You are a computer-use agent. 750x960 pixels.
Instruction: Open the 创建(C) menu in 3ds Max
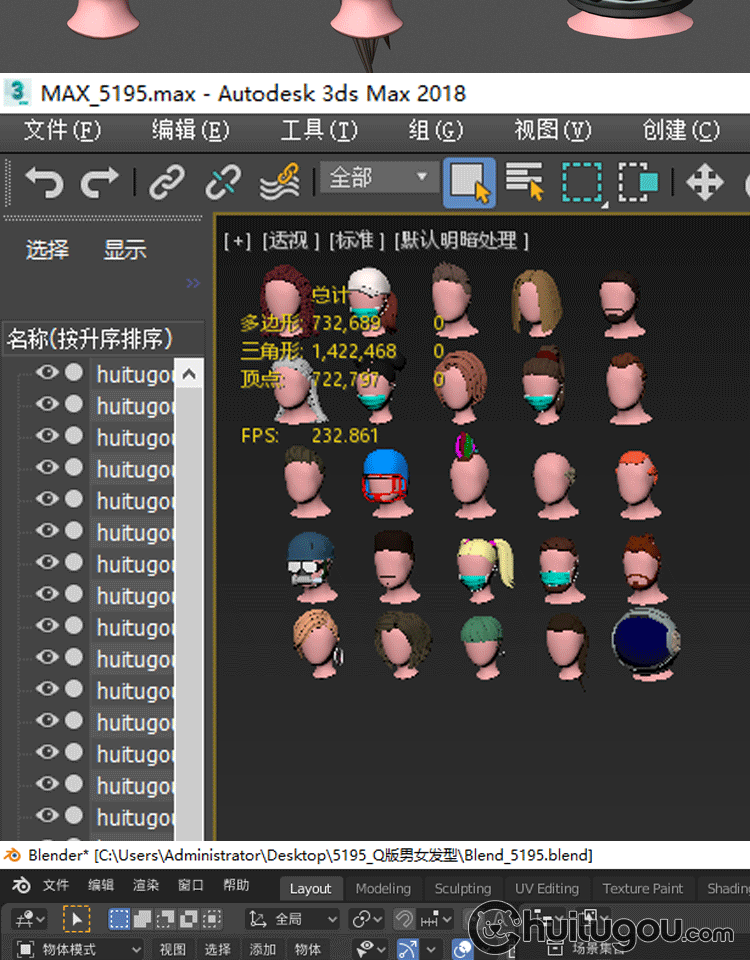[x=681, y=130]
